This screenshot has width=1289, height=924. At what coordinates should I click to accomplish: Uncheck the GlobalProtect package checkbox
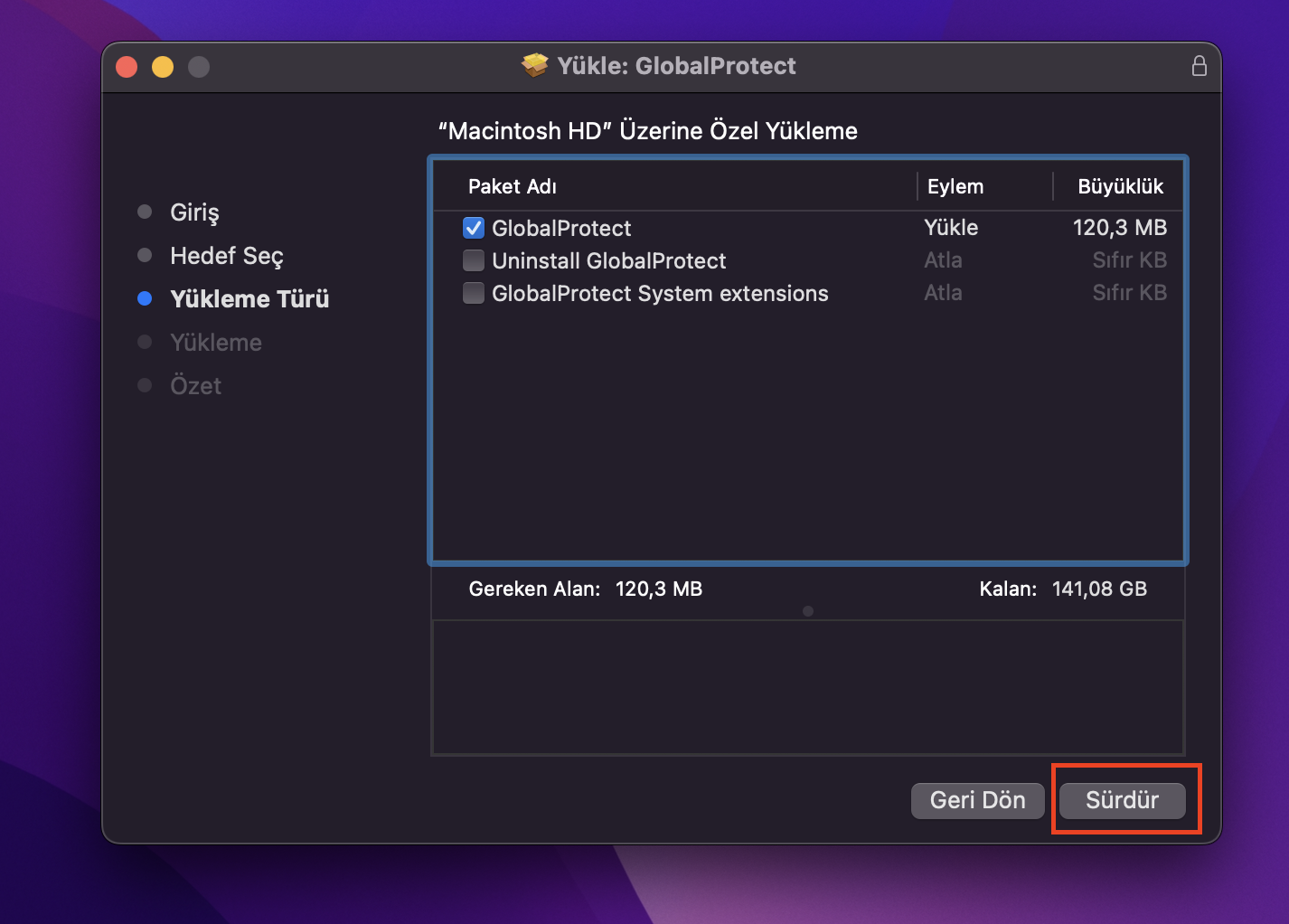tap(474, 228)
